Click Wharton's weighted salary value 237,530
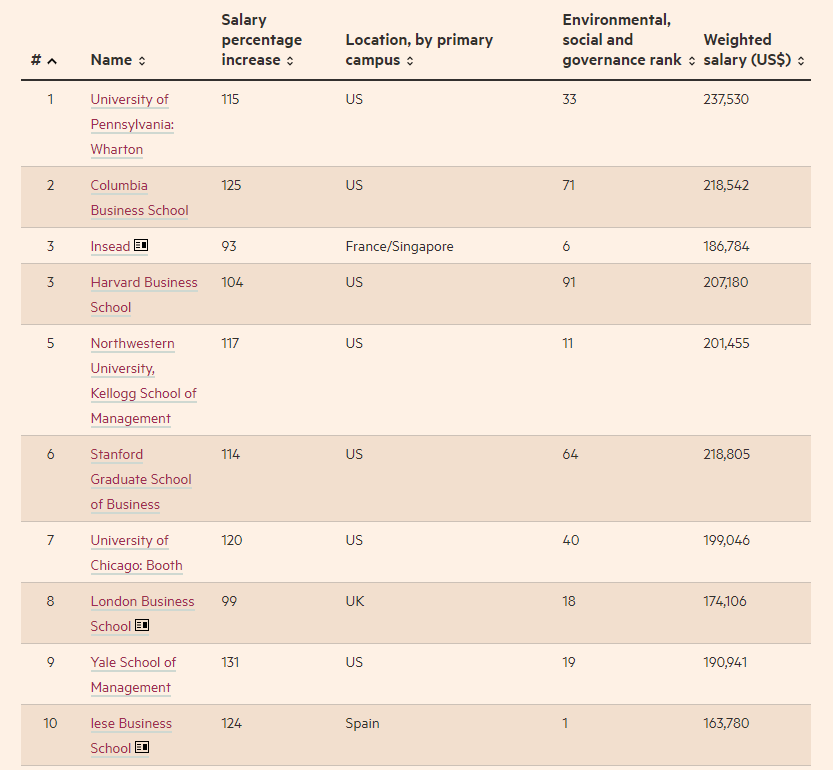 click(x=726, y=100)
